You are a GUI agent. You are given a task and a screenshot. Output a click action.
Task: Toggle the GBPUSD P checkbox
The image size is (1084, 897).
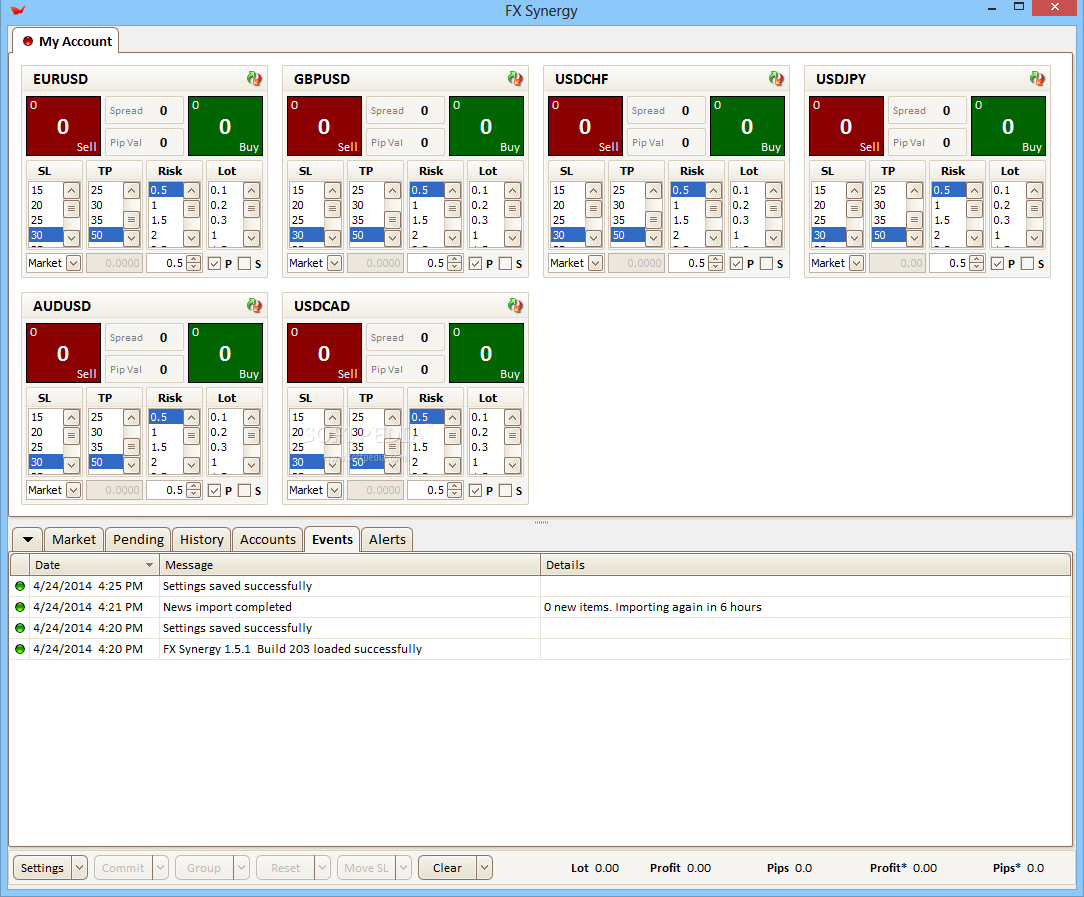476,263
